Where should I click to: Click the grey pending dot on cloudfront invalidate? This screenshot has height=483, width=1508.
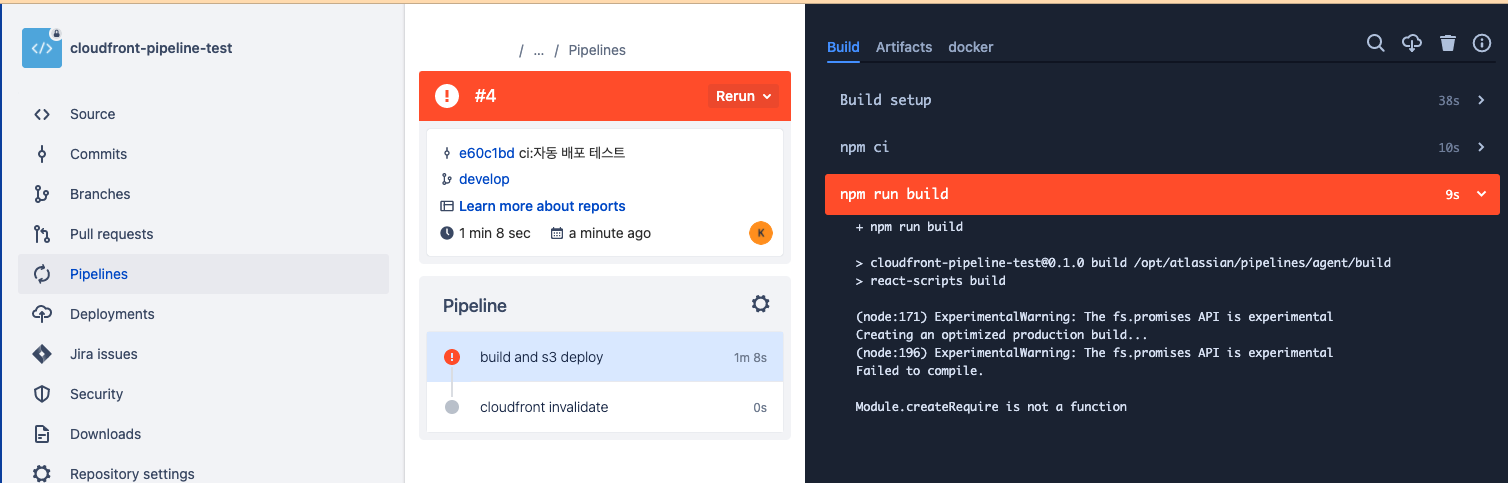point(452,407)
